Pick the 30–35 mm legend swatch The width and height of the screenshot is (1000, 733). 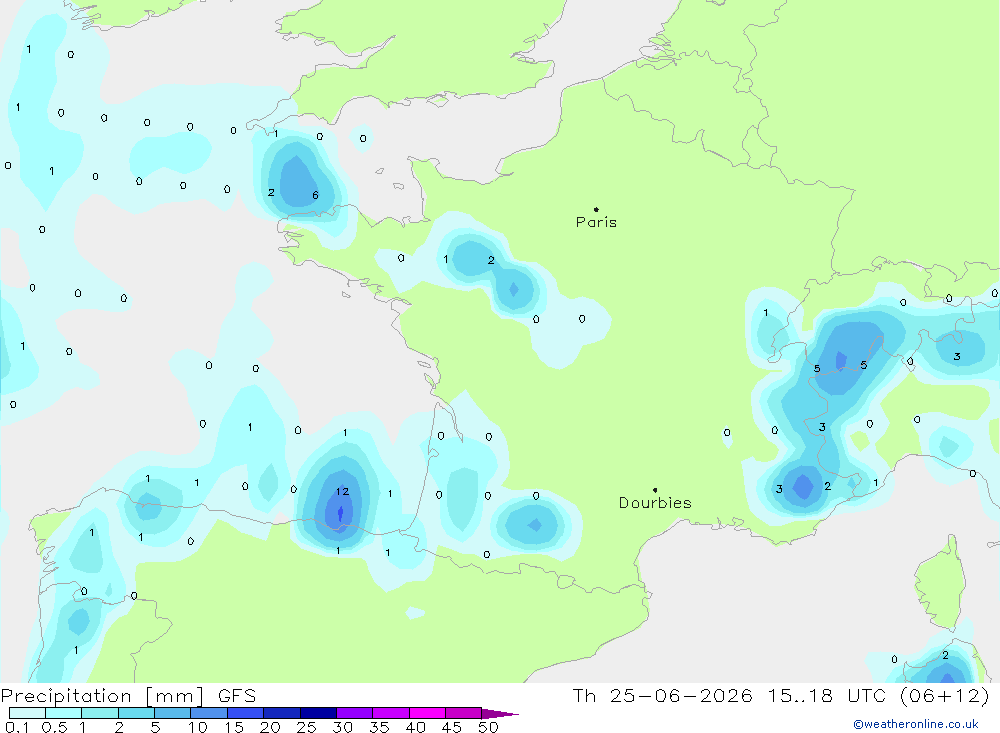pyautogui.click(x=354, y=713)
